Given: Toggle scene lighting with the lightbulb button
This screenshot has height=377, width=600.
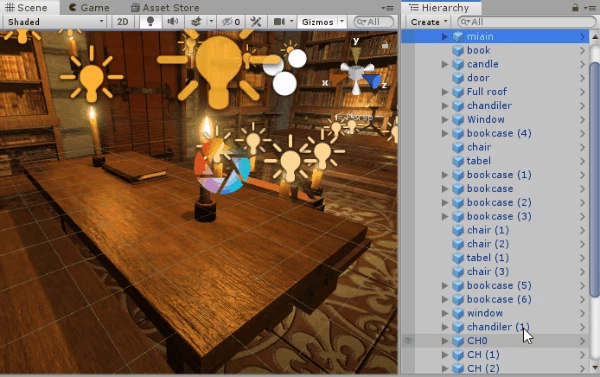Looking at the screenshot, I should pyautogui.click(x=150, y=22).
